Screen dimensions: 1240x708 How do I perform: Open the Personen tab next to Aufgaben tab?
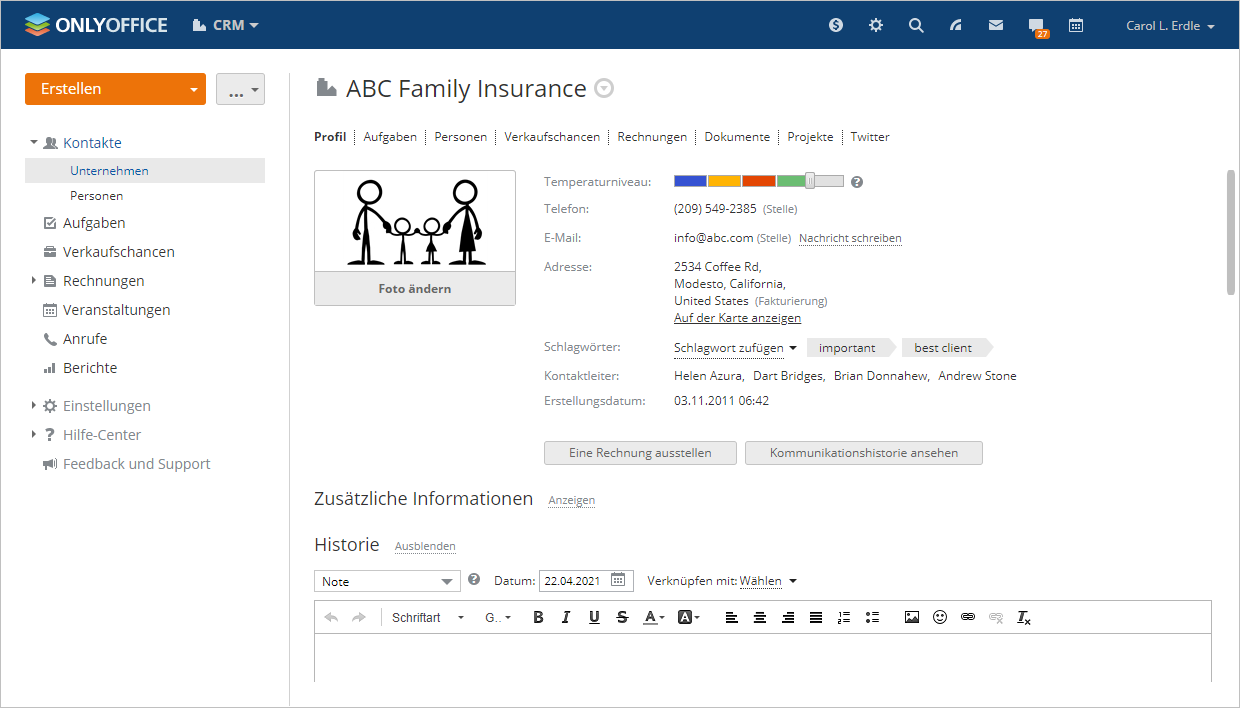(x=461, y=137)
